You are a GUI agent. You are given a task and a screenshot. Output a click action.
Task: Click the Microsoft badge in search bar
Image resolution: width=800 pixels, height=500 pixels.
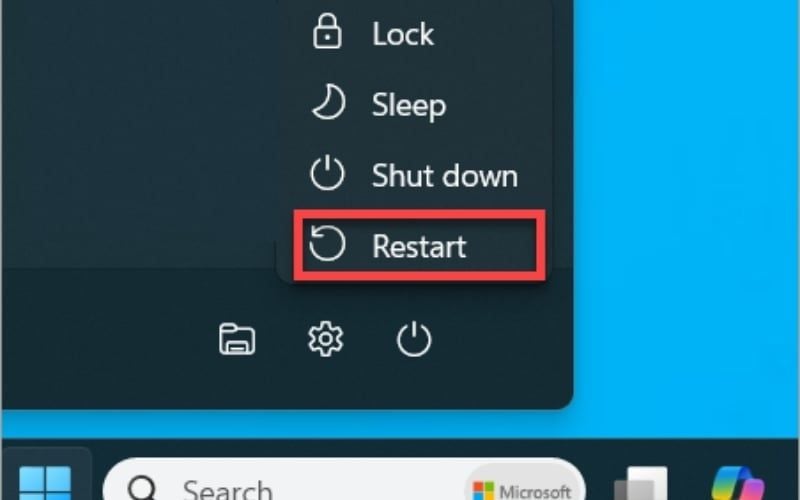coord(522,489)
